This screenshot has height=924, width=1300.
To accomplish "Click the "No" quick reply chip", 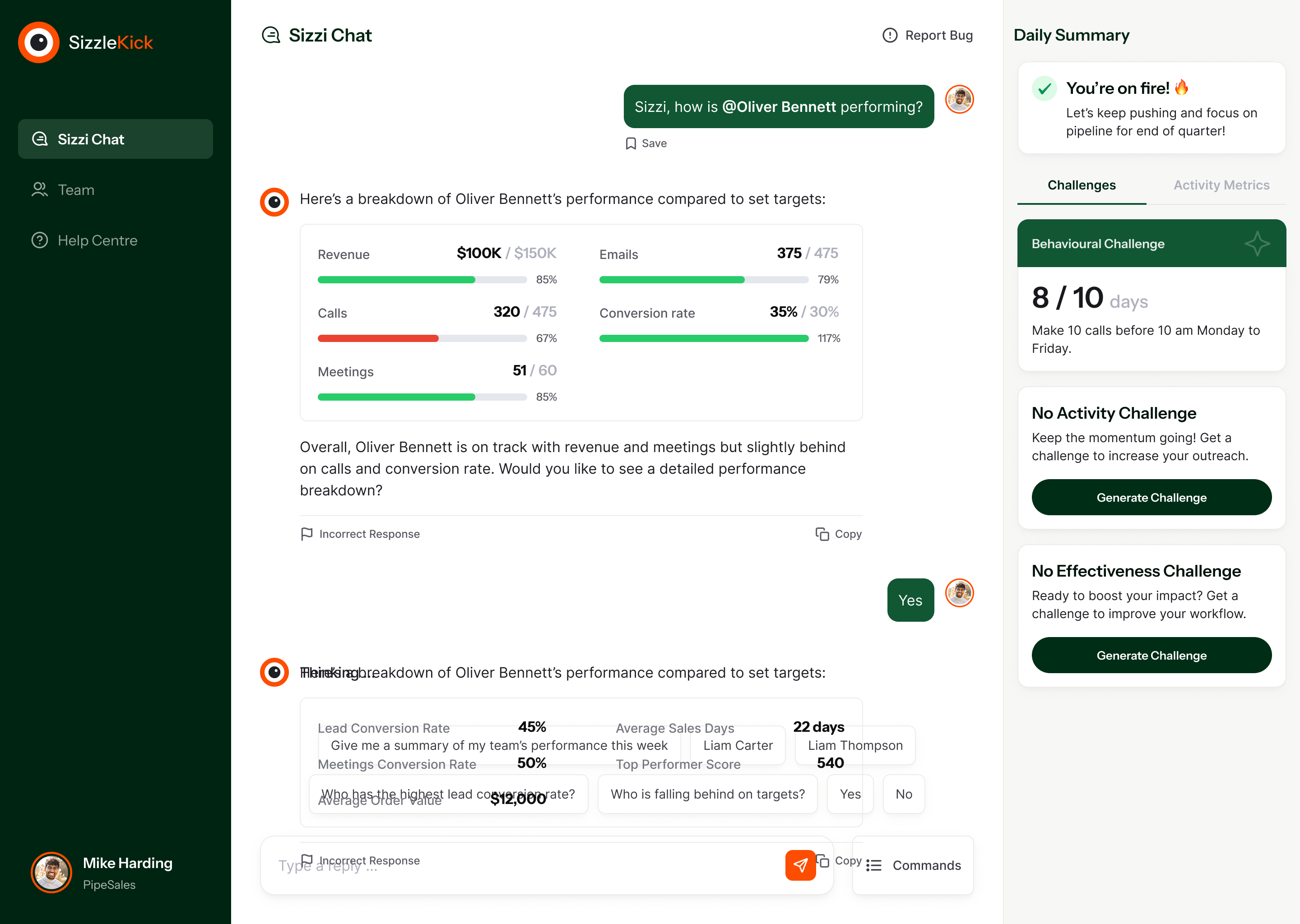I will [x=903, y=794].
